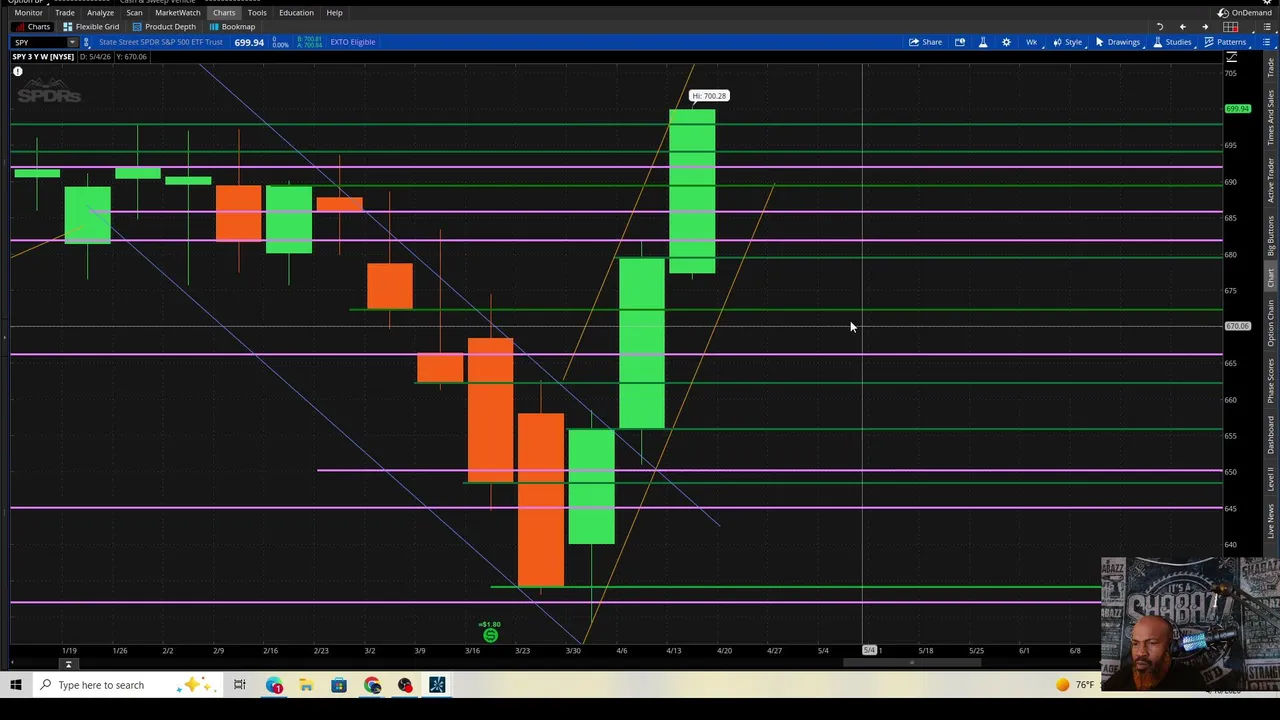Image resolution: width=1280 pixels, height=720 pixels.
Task: Switch to Flexible Grid view
Action: [x=91, y=27]
